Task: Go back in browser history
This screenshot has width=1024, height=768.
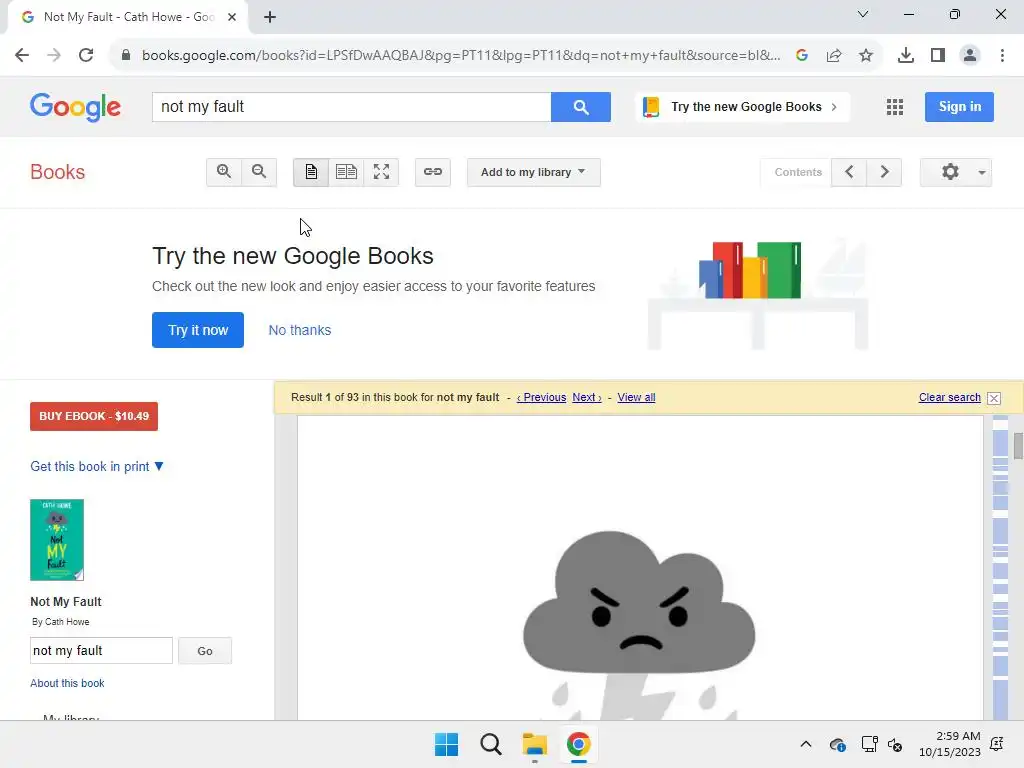Action: coord(22,55)
